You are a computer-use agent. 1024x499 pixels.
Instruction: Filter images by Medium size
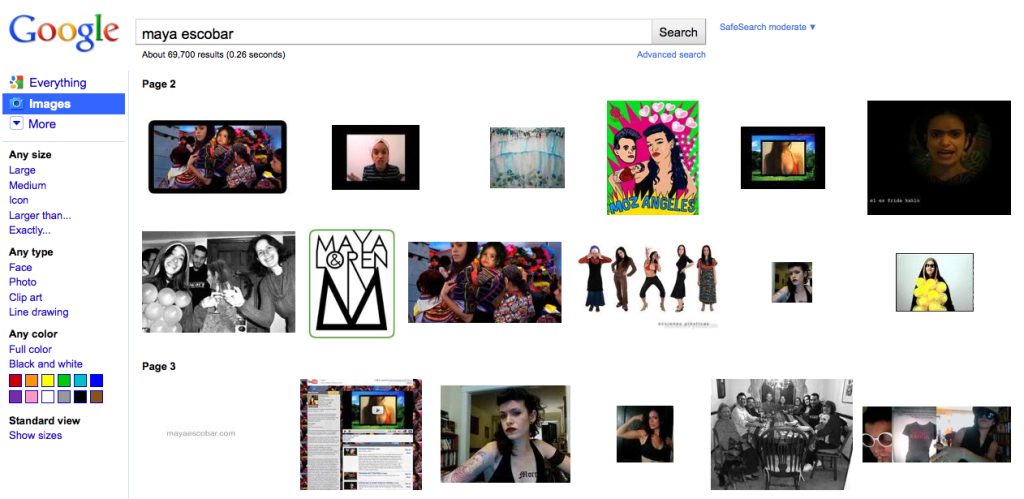click(x=27, y=185)
